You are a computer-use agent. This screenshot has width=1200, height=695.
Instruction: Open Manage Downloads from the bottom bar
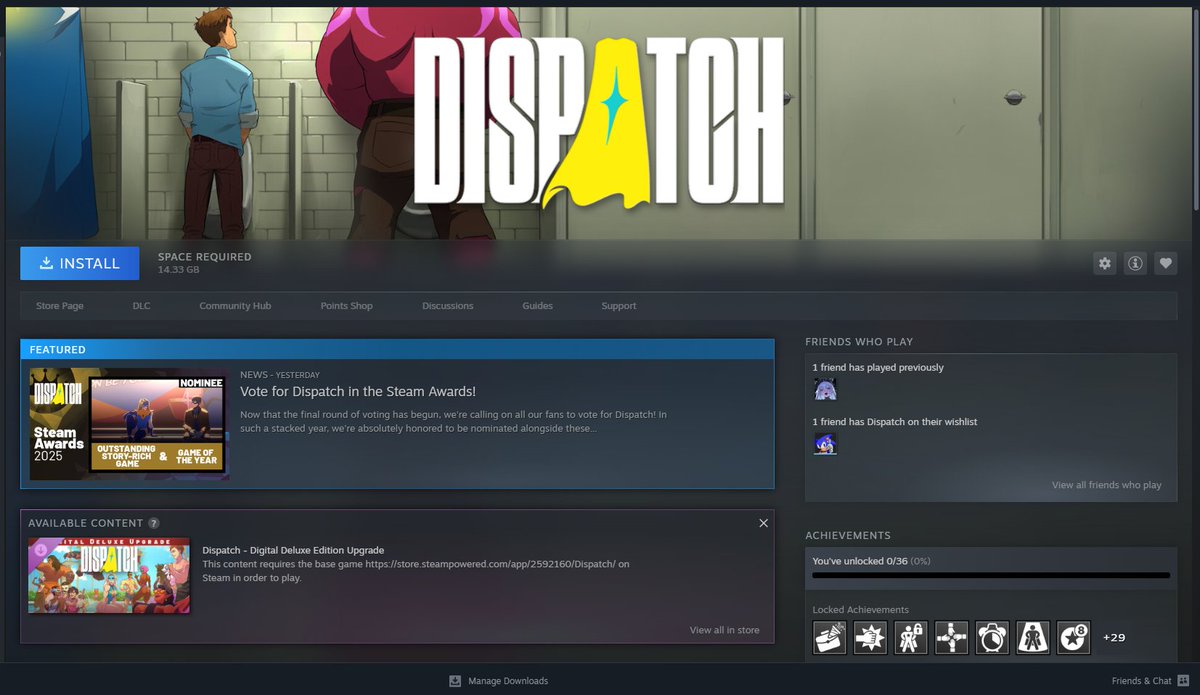point(498,681)
